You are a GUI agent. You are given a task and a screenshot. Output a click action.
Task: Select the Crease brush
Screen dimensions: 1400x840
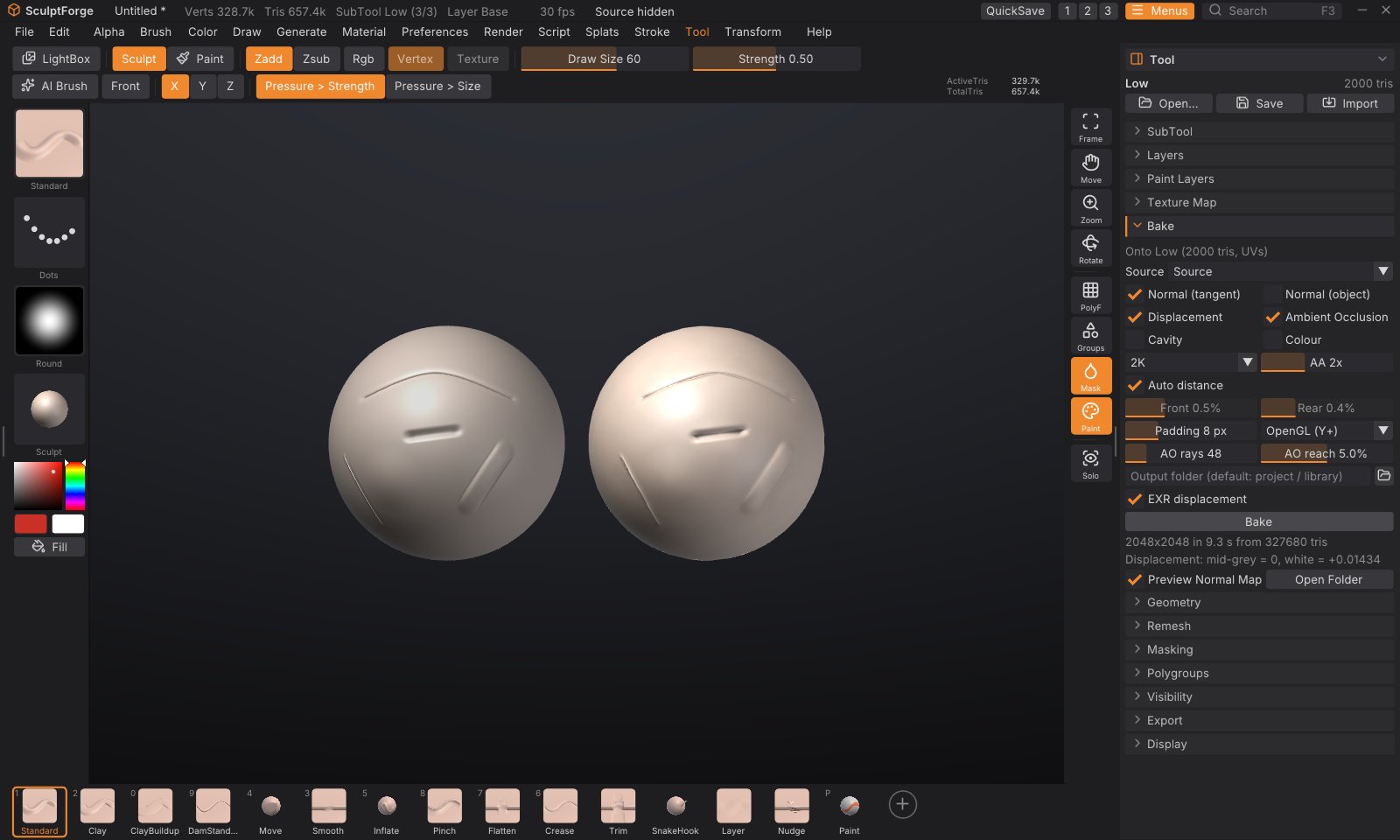(560, 812)
